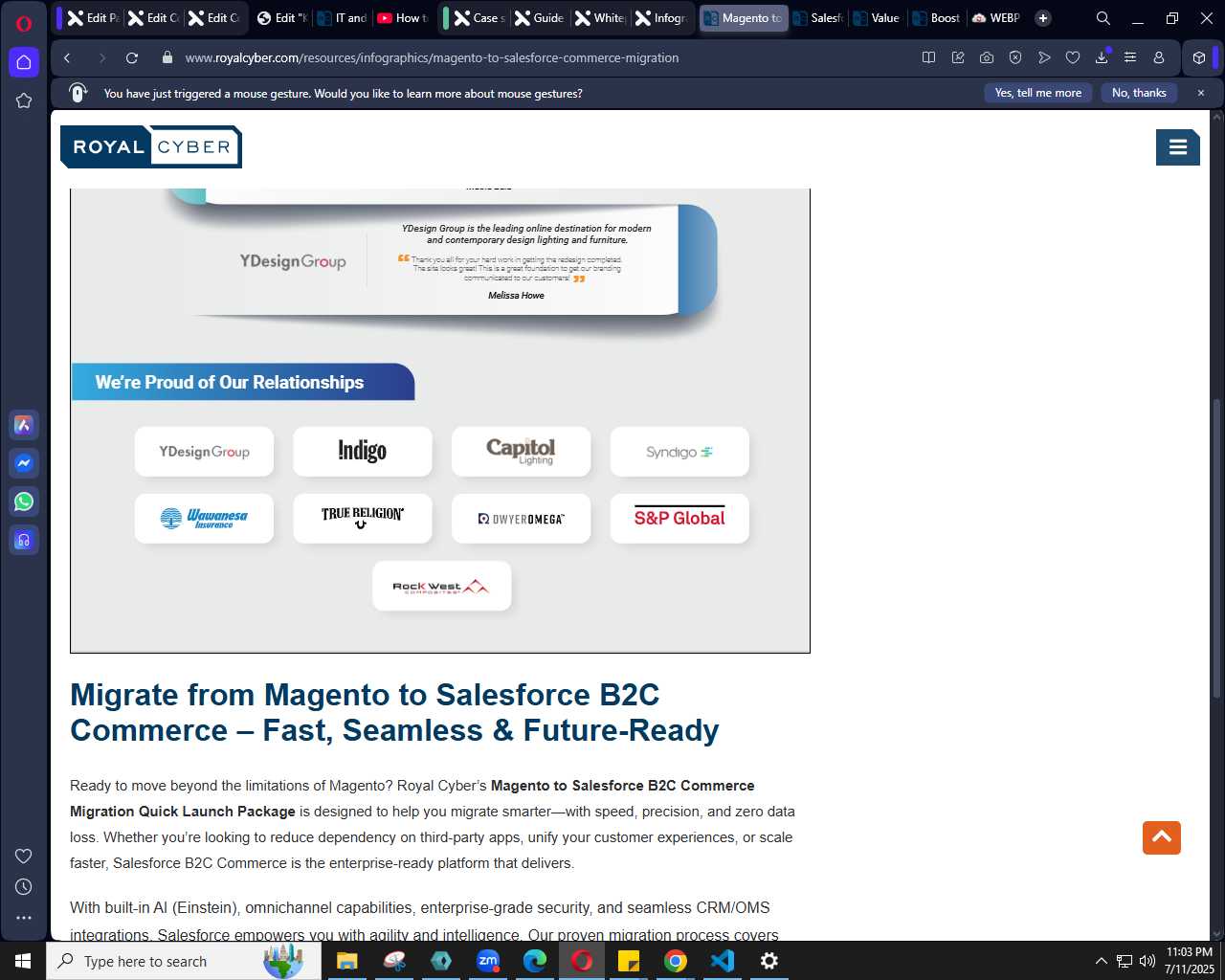Click orange scroll-to-top arrow button
Image resolution: width=1225 pixels, height=980 pixels.
point(1162,837)
